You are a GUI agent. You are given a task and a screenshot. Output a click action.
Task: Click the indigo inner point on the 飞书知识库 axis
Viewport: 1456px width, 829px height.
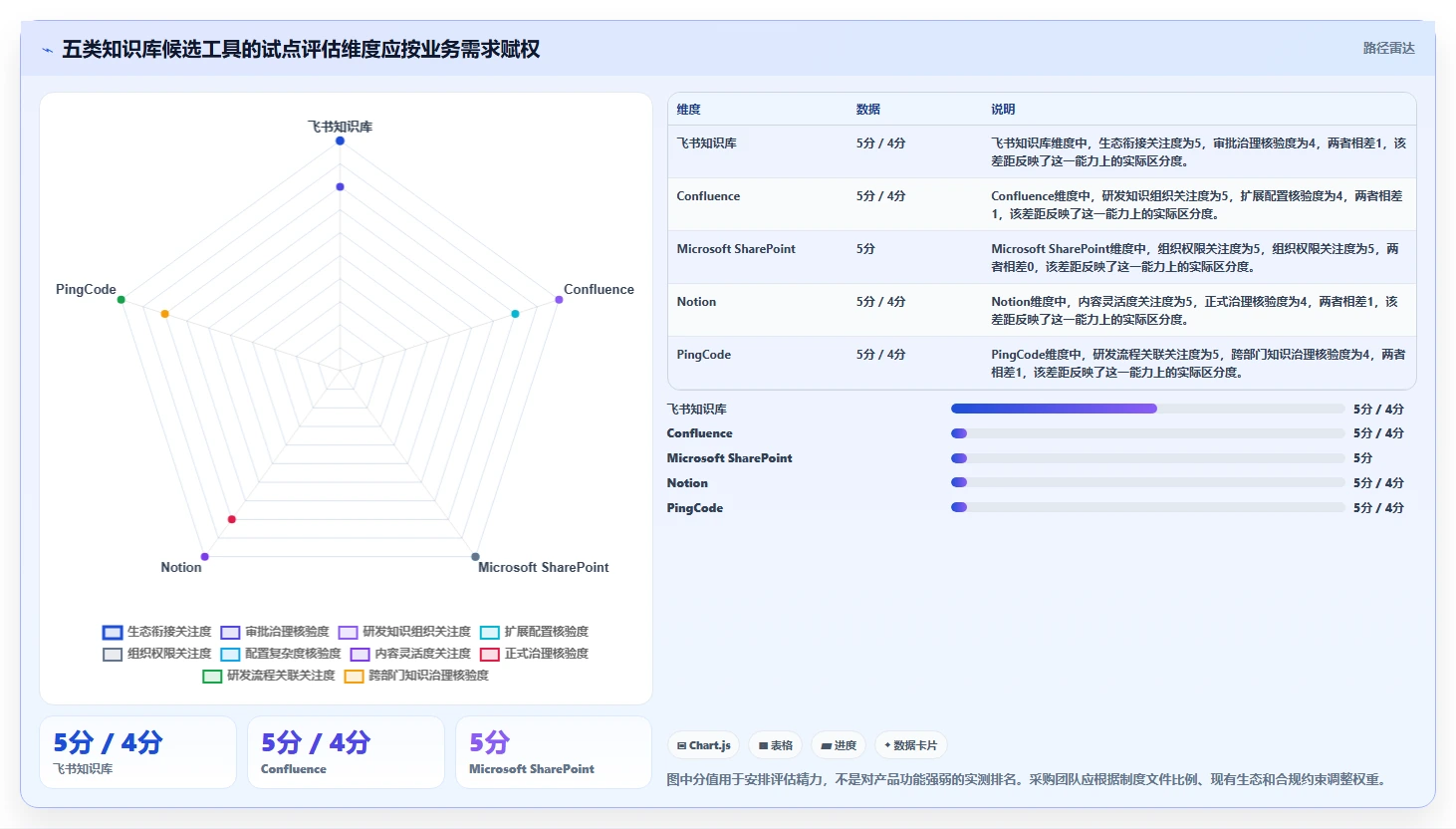coord(340,187)
